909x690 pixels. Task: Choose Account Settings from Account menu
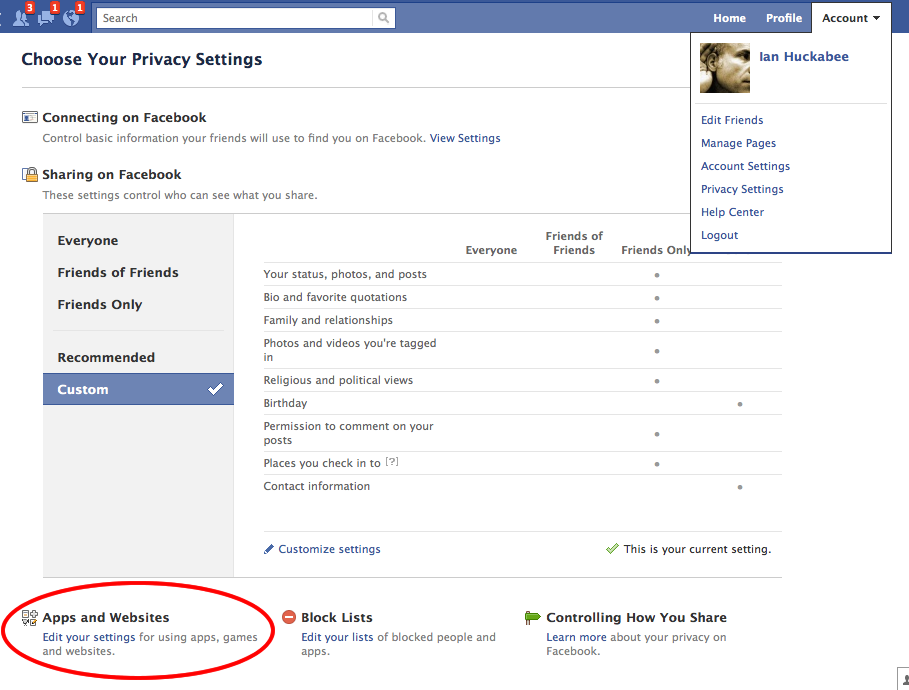745,166
